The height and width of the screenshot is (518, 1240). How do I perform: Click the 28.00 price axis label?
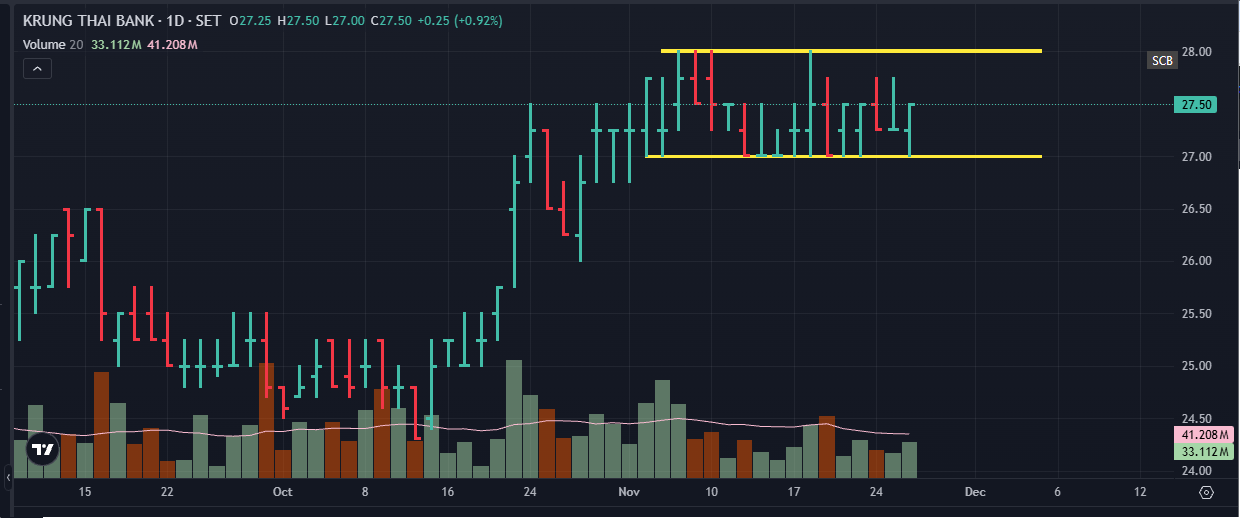[1197, 52]
